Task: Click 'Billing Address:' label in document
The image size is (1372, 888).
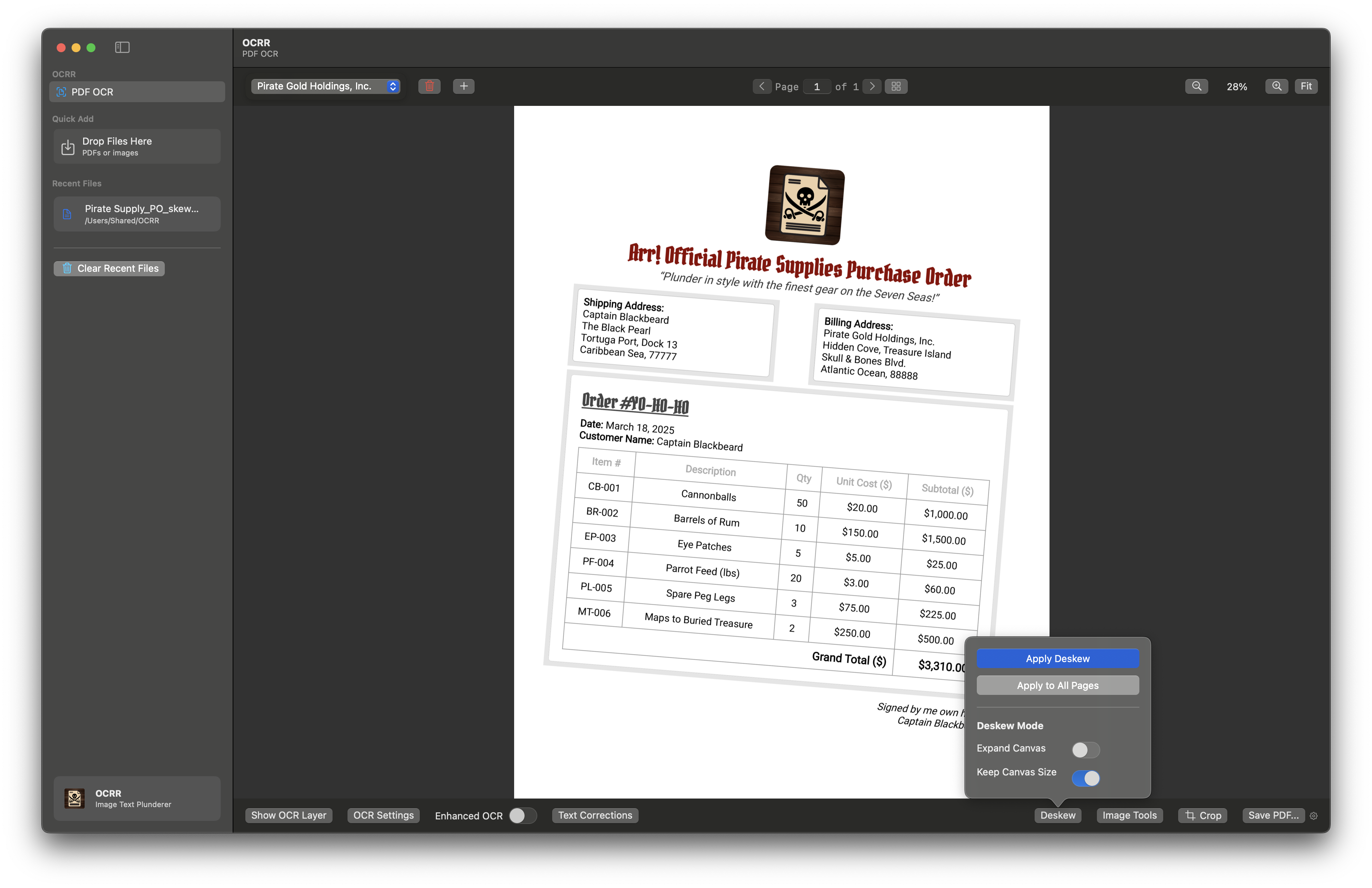Action: (858, 324)
